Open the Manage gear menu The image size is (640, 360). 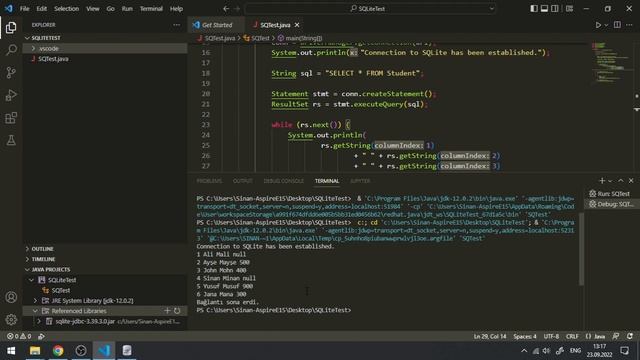coord(11,320)
